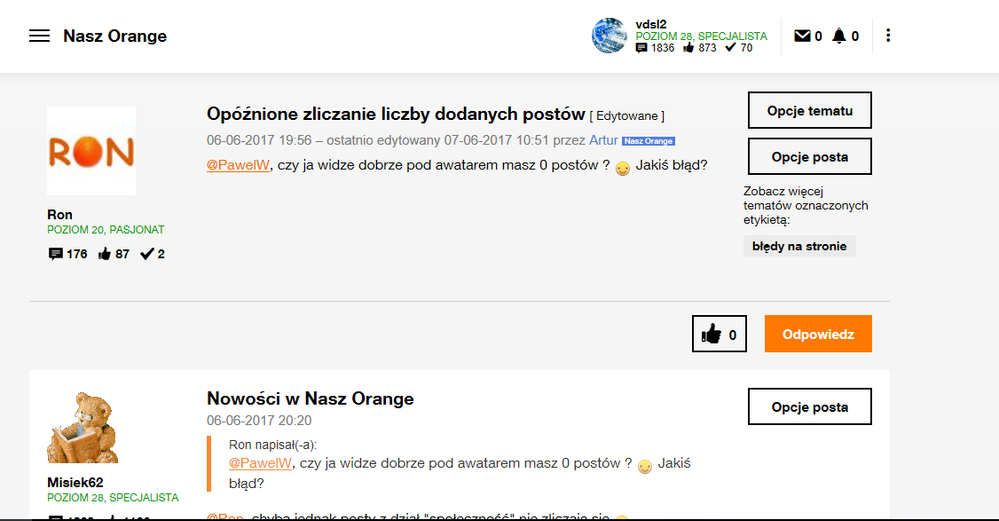Click Misiek62's rank POZIOM 28, SPECJALISTA
The width and height of the screenshot is (999, 521).
(x=113, y=497)
